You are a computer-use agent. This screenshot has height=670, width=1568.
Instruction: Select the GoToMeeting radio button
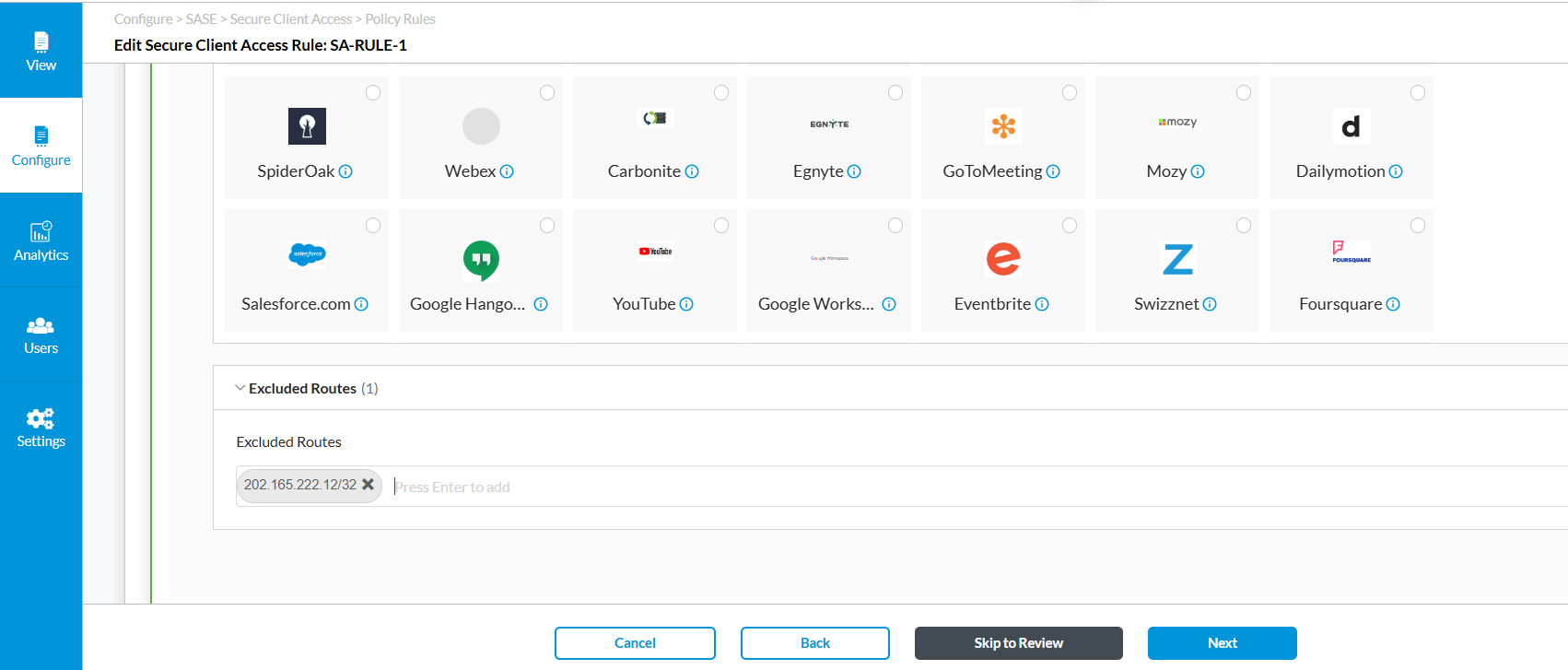pos(1070,92)
